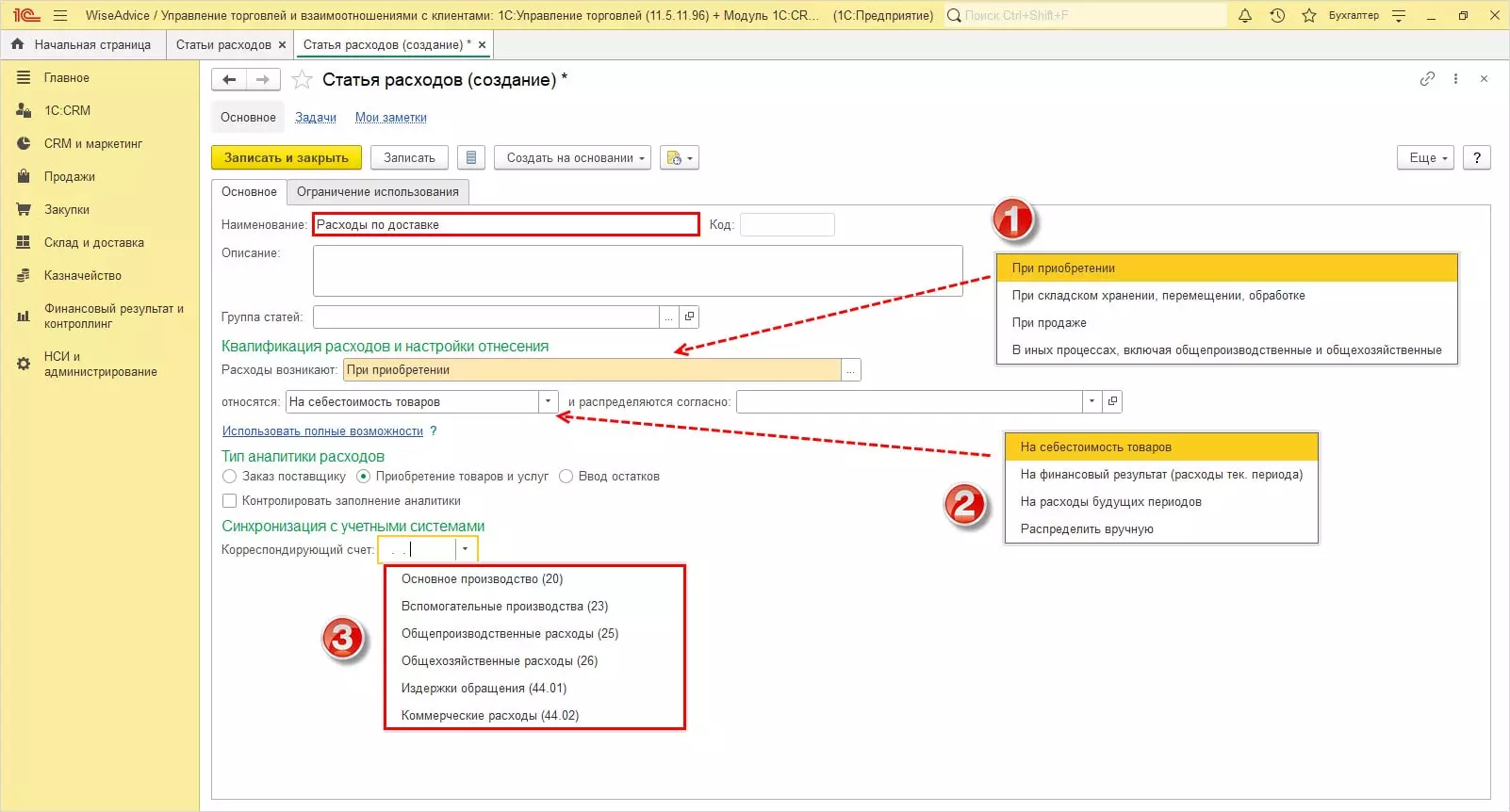Viewport: 1510px width, 812px height.
Task: Choose Основное производство (20) from list
Action: tap(534, 579)
